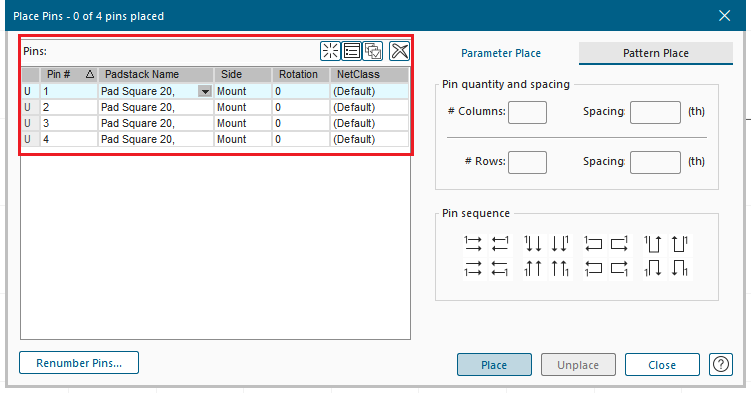Select pin number 2 cell
751x393 pixels.
(69, 107)
